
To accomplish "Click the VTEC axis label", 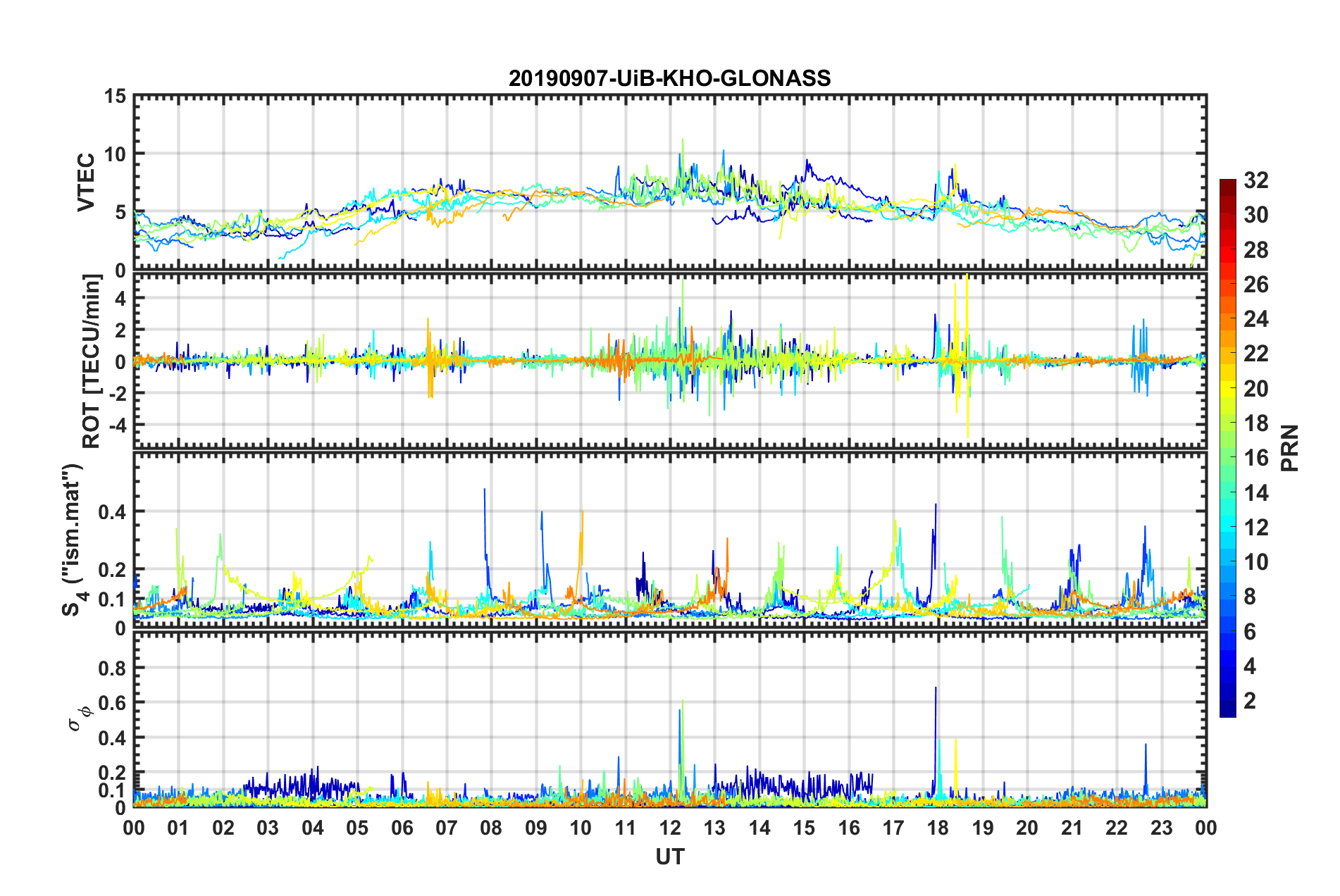I will (x=86, y=182).
